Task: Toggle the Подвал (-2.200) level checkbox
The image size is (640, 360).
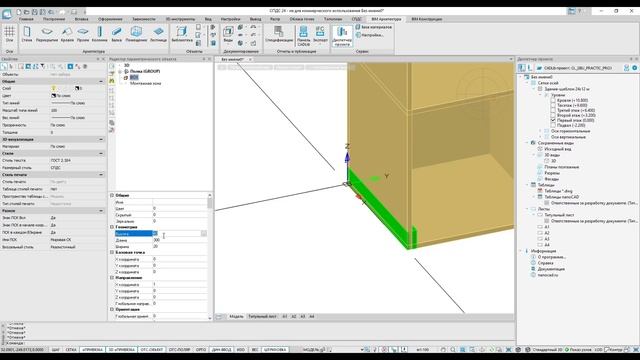Action: point(553,125)
